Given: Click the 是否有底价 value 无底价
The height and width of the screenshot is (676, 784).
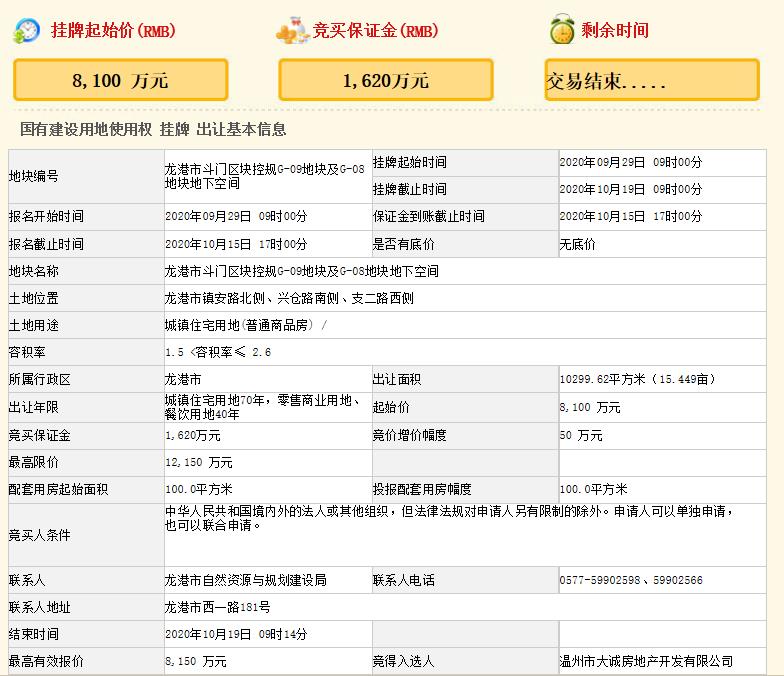Looking at the screenshot, I should [577, 244].
